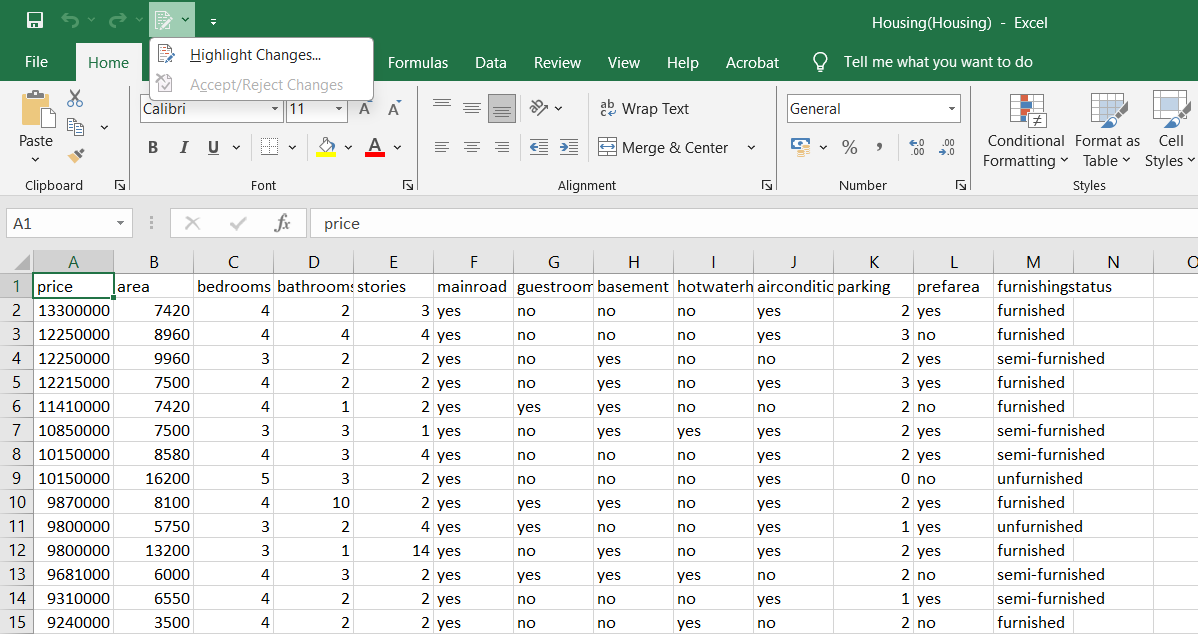
Task: Toggle Wrap Text option
Action: pos(644,108)
